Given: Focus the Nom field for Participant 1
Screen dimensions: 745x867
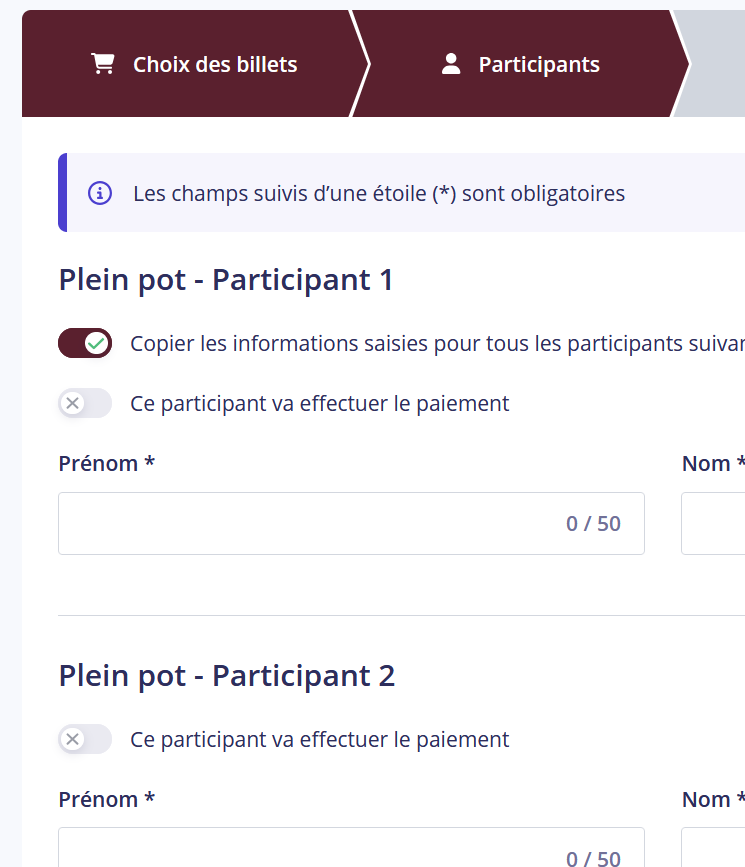Looking at the screenshot, I should point(715,523).
